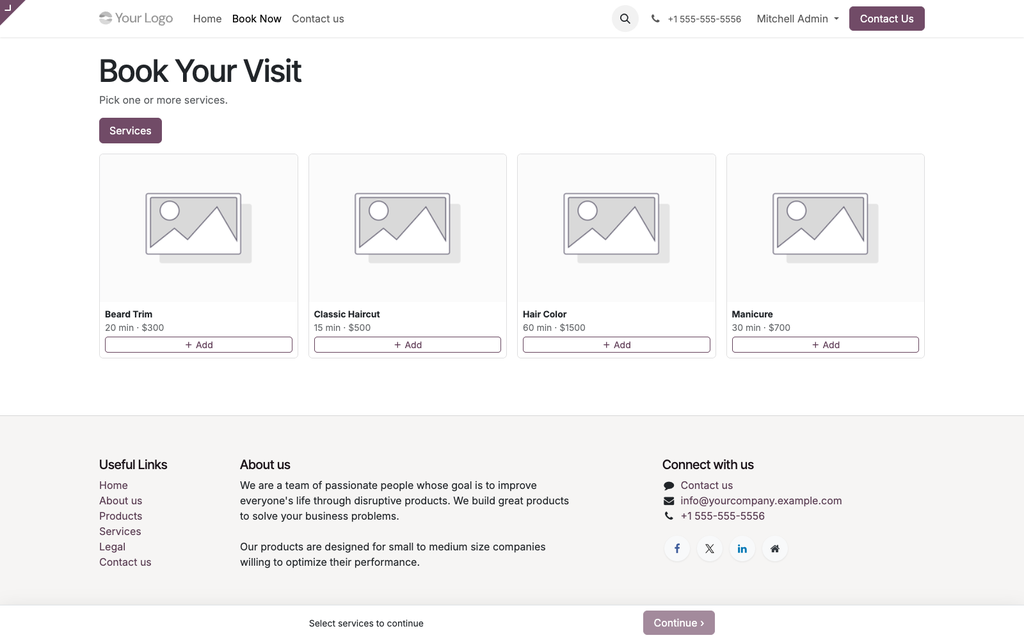Click the Your Logo image

[x=136, y=18]
